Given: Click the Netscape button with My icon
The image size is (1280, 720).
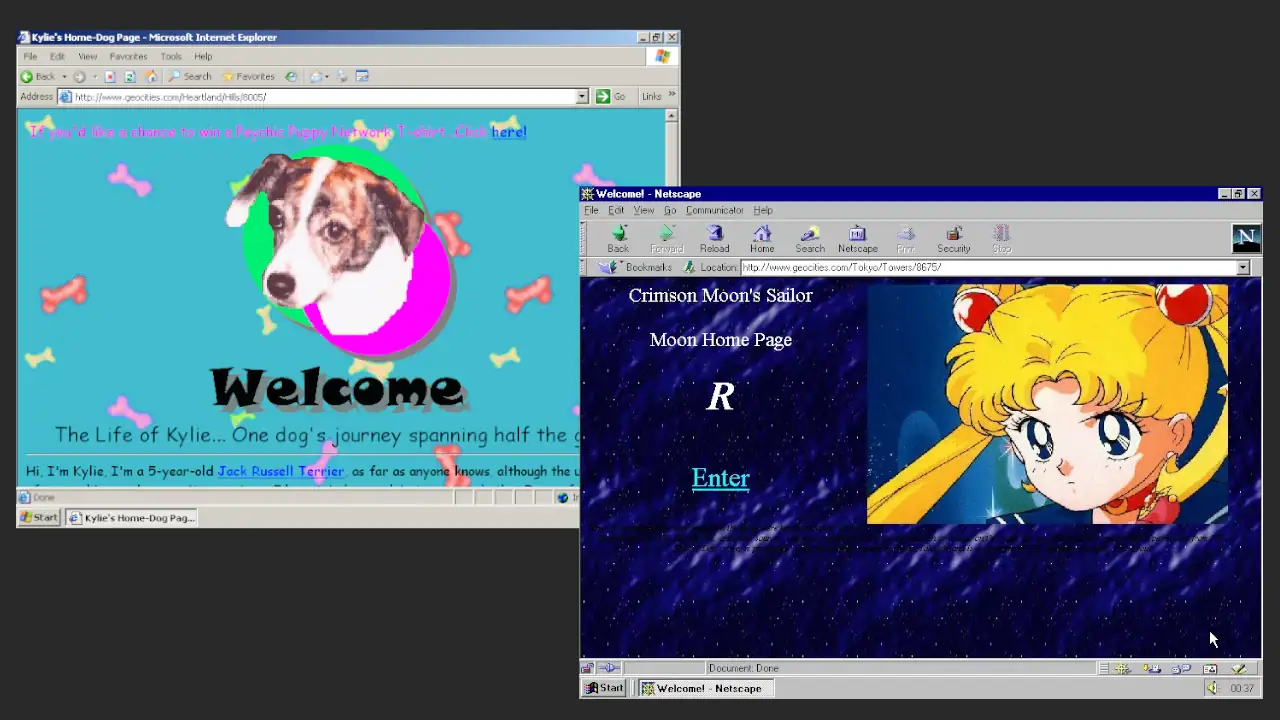Looking at the screenshot, I should pyautogui.click(x=857, y=239).
